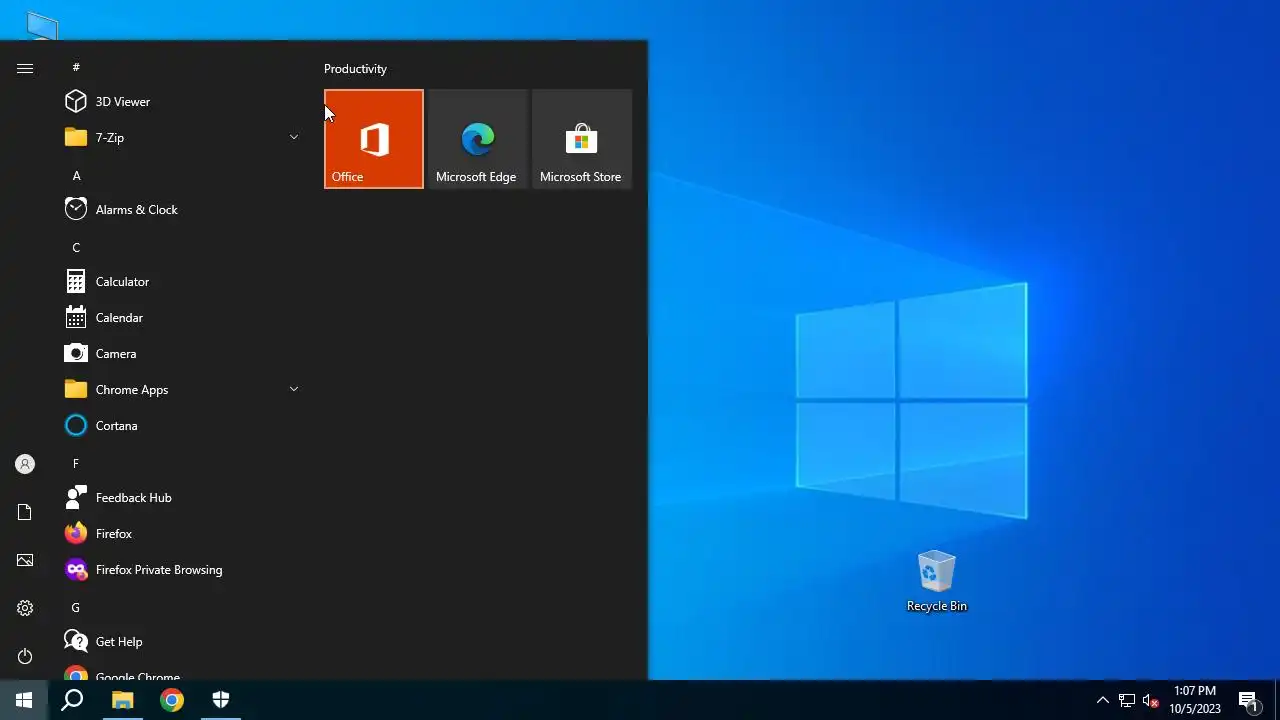The height and width of the screenshot is (720, 1280).
Task: Open File Explorer from the taskbar
Action: [x=122, y=700]
